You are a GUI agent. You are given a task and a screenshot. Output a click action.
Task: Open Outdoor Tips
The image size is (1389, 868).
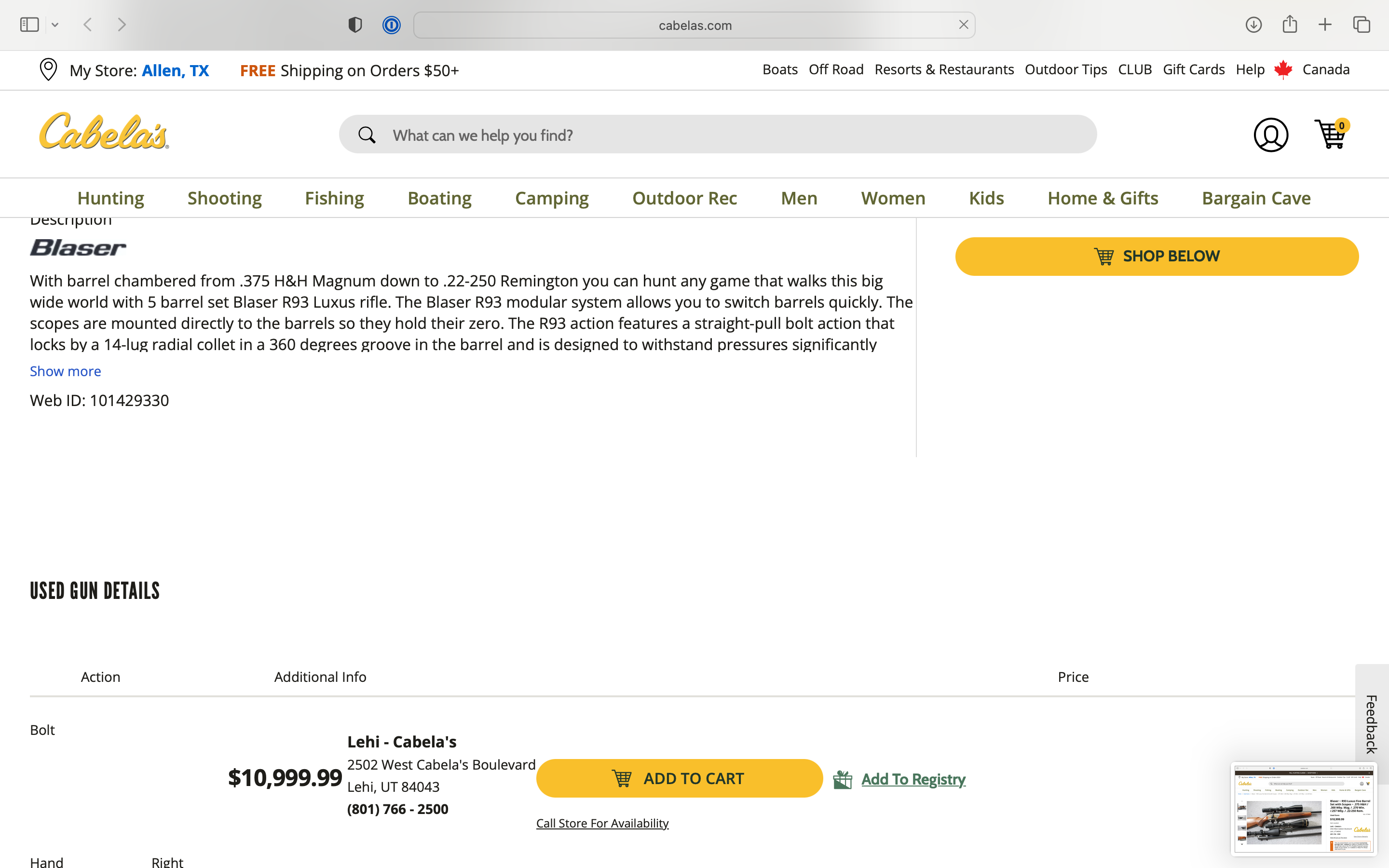1065,69
